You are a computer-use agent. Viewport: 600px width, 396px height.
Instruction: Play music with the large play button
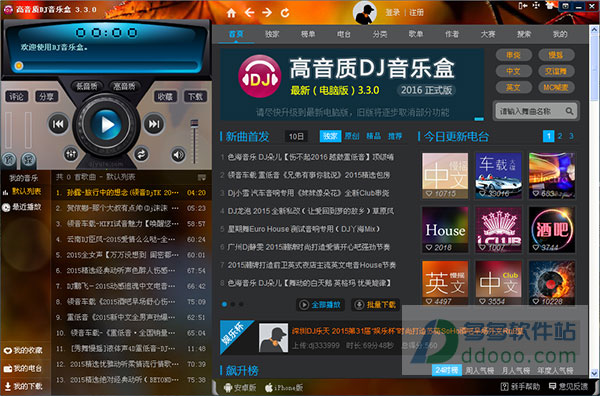pyautogui.click(x=107, y=124)
